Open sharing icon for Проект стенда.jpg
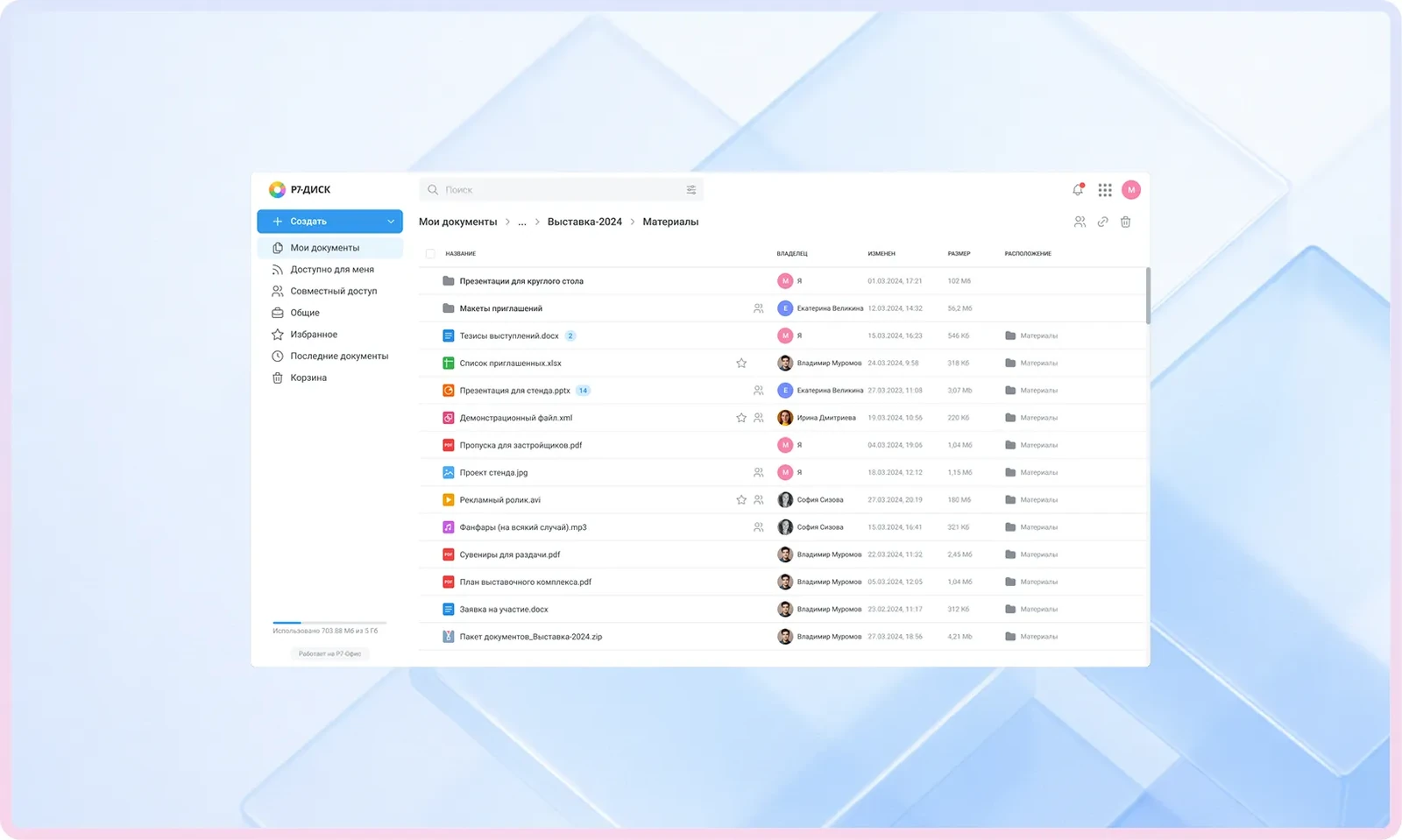The image size is (1402, 840). click(x=759, y=472)
